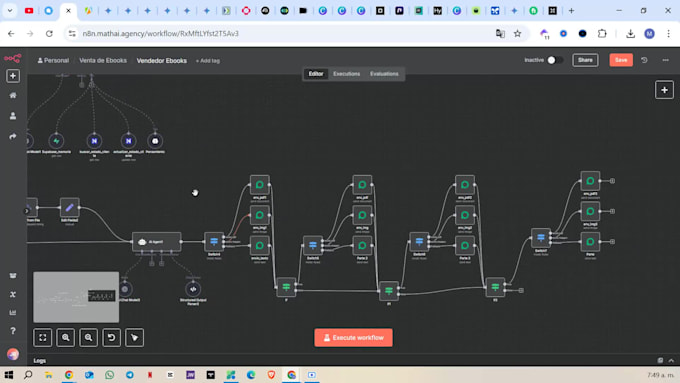This screenshot has height=383, width=680.
Task: Select the Pensamiento tool node
Action: [155, 141]
